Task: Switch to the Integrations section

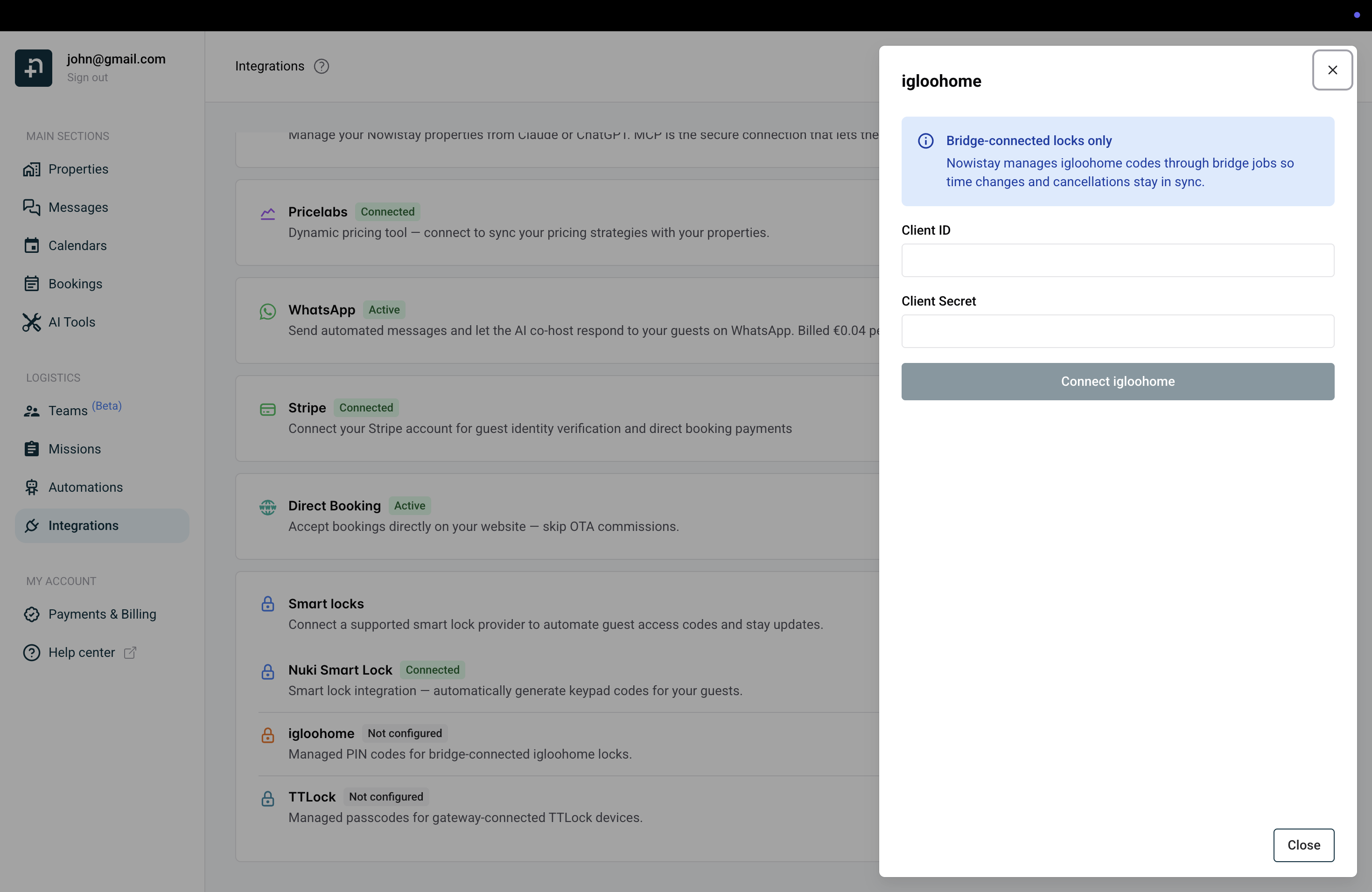Action: 83,525
